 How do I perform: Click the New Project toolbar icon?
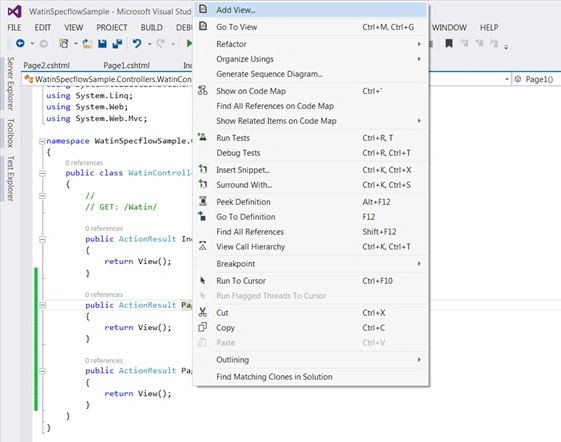coord(64,44)
